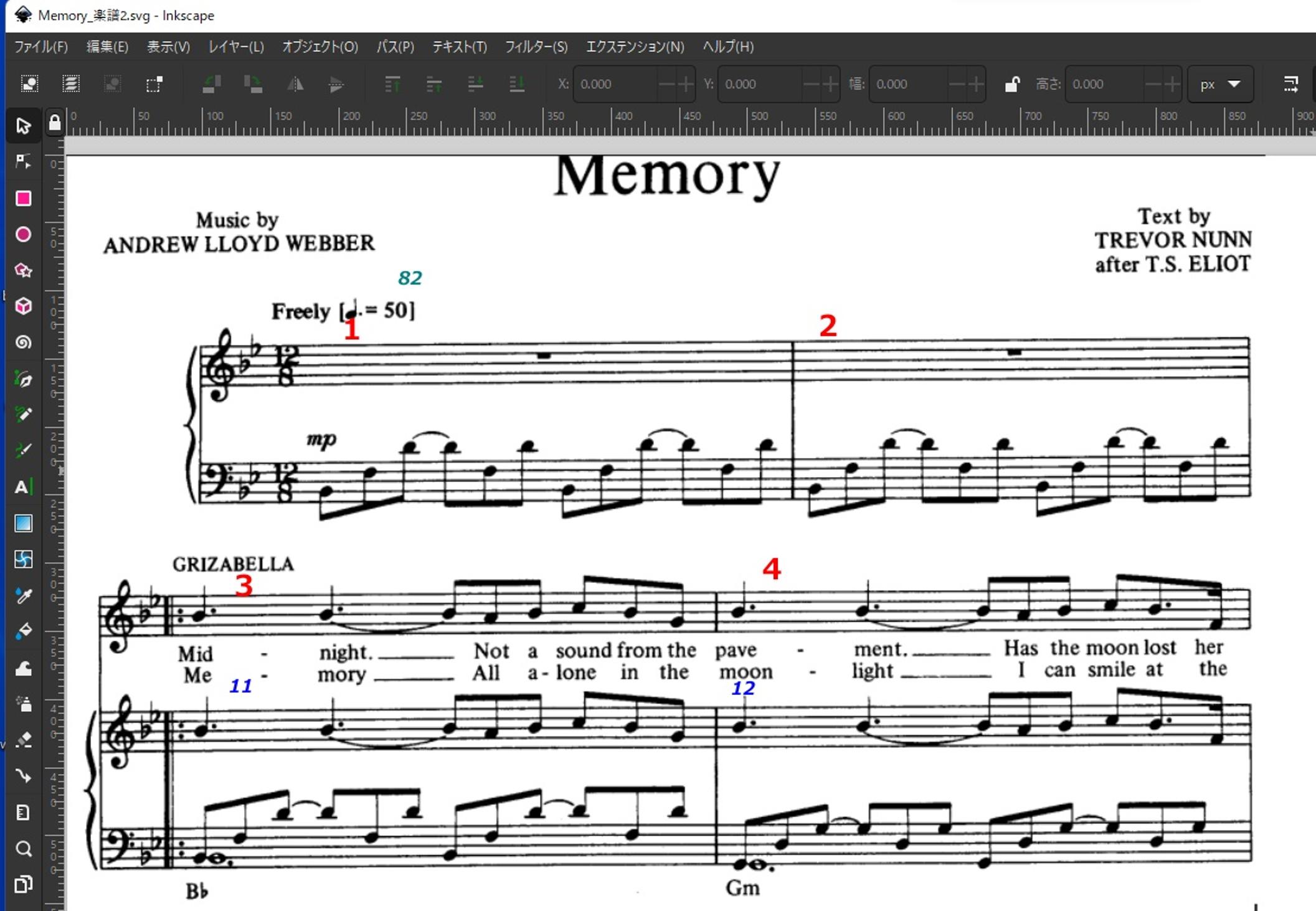
Task: Open the ヘルプ(H) menu
Action: tap(728, 47)
